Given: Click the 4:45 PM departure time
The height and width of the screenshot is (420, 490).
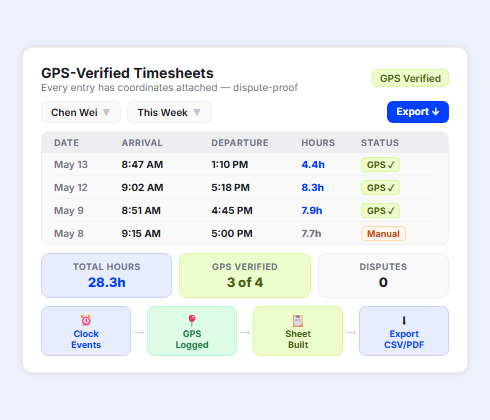Looking at the screenshot, I should pos(232,211).
